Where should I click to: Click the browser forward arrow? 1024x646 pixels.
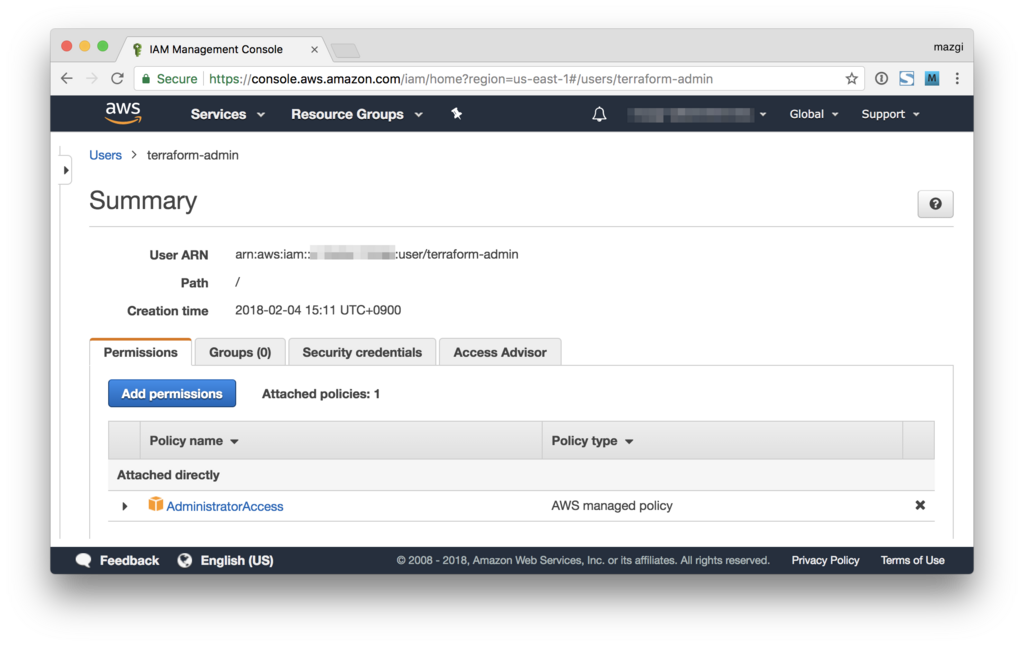(92, 78)
